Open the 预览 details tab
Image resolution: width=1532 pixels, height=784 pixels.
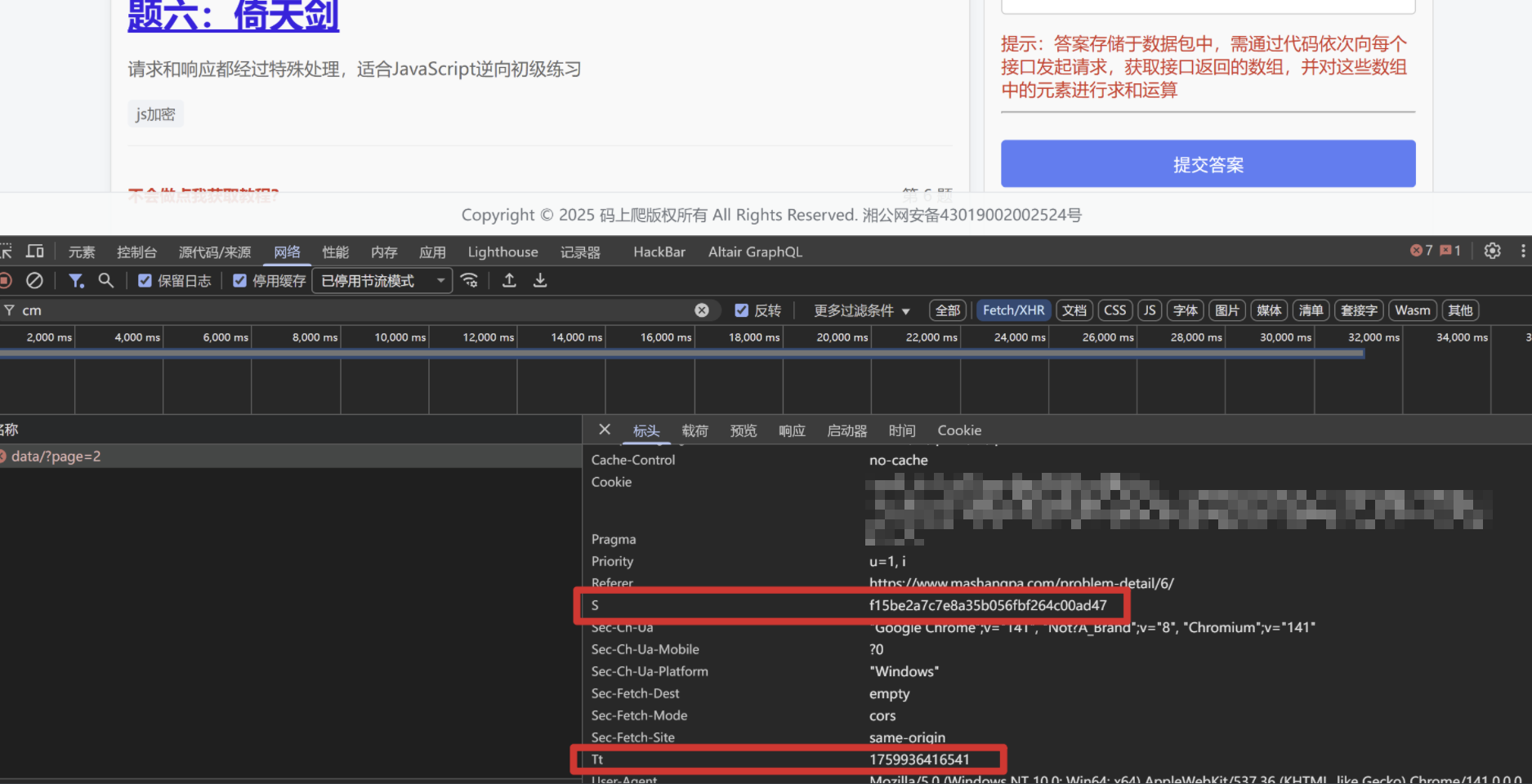[x=744, y=430]
